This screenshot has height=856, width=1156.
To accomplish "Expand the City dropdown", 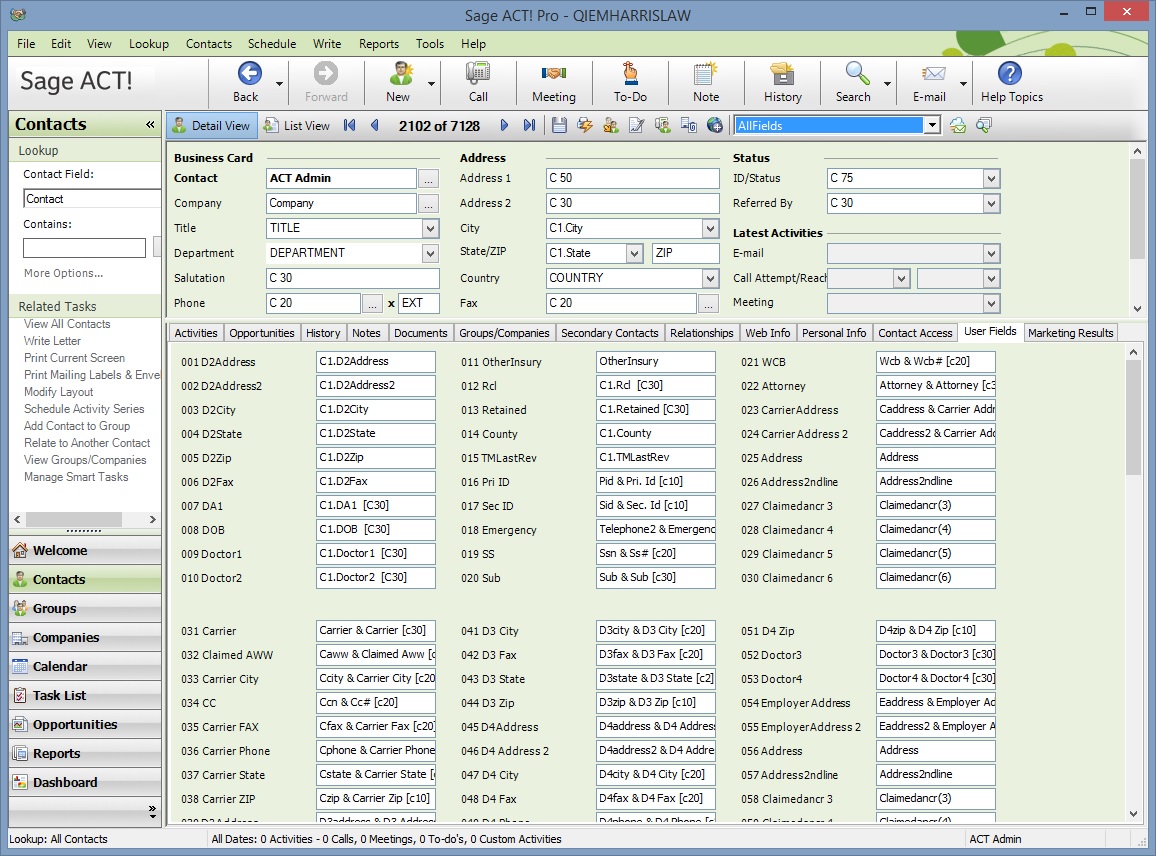I will pyautogui.click(x=710, y=229).
